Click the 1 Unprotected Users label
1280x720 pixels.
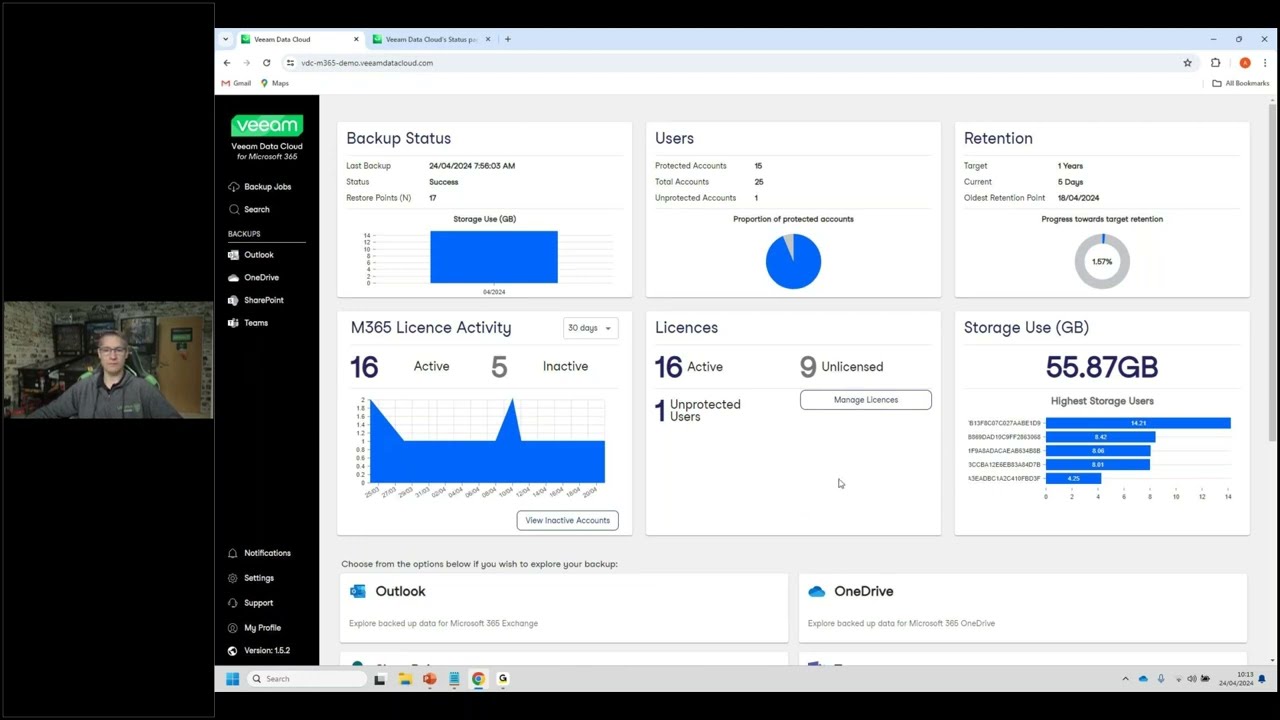(705, 411)
